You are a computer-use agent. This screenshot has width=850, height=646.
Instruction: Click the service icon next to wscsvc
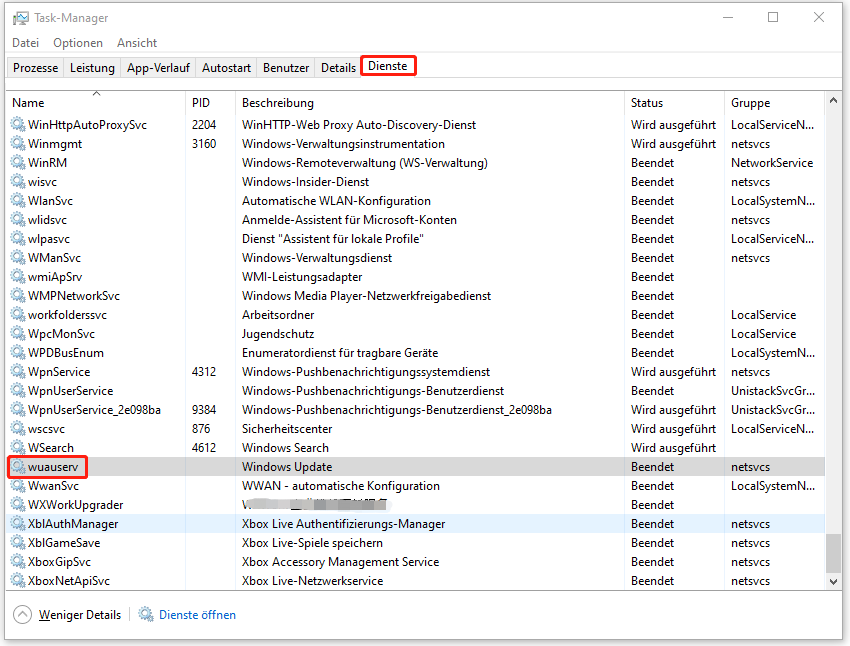18,428
